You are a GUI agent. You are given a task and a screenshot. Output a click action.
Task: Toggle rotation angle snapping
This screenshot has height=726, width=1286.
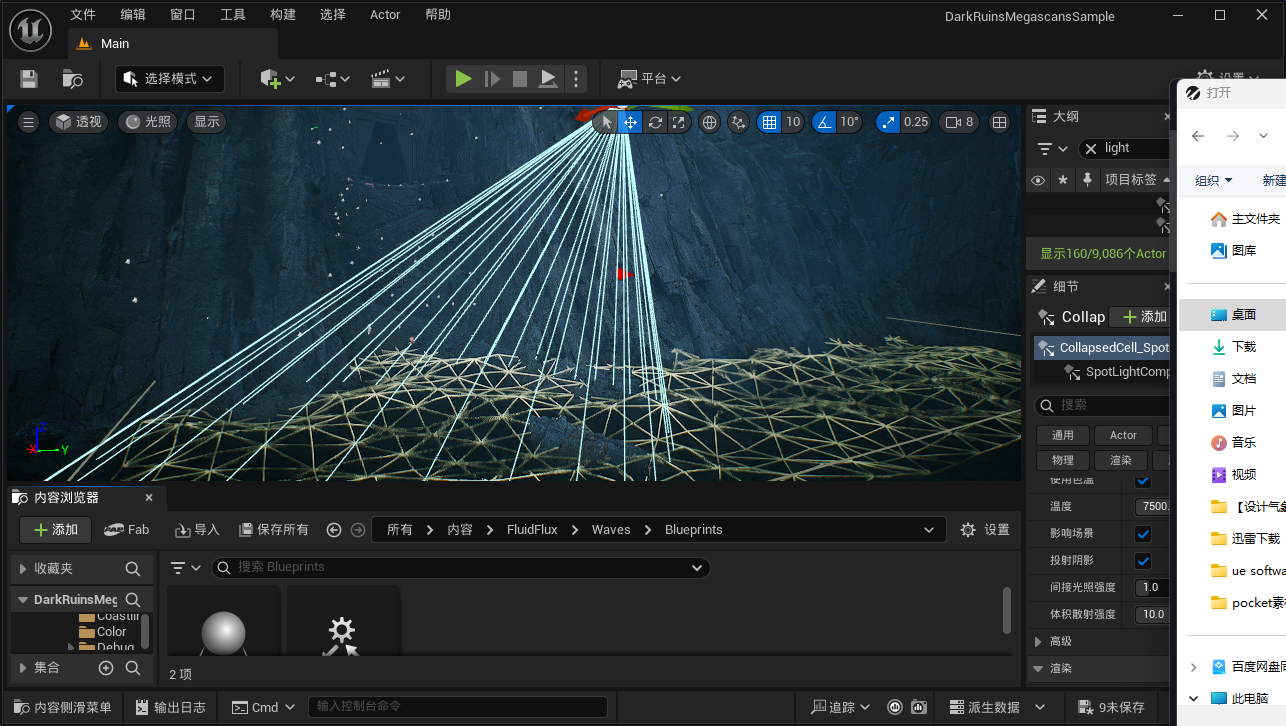pyautogui.click(x=824, y=122)
